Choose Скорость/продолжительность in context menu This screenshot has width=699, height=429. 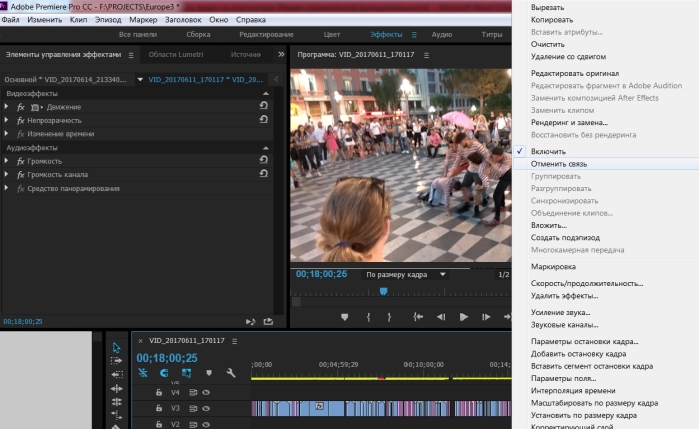pos(587,283)
